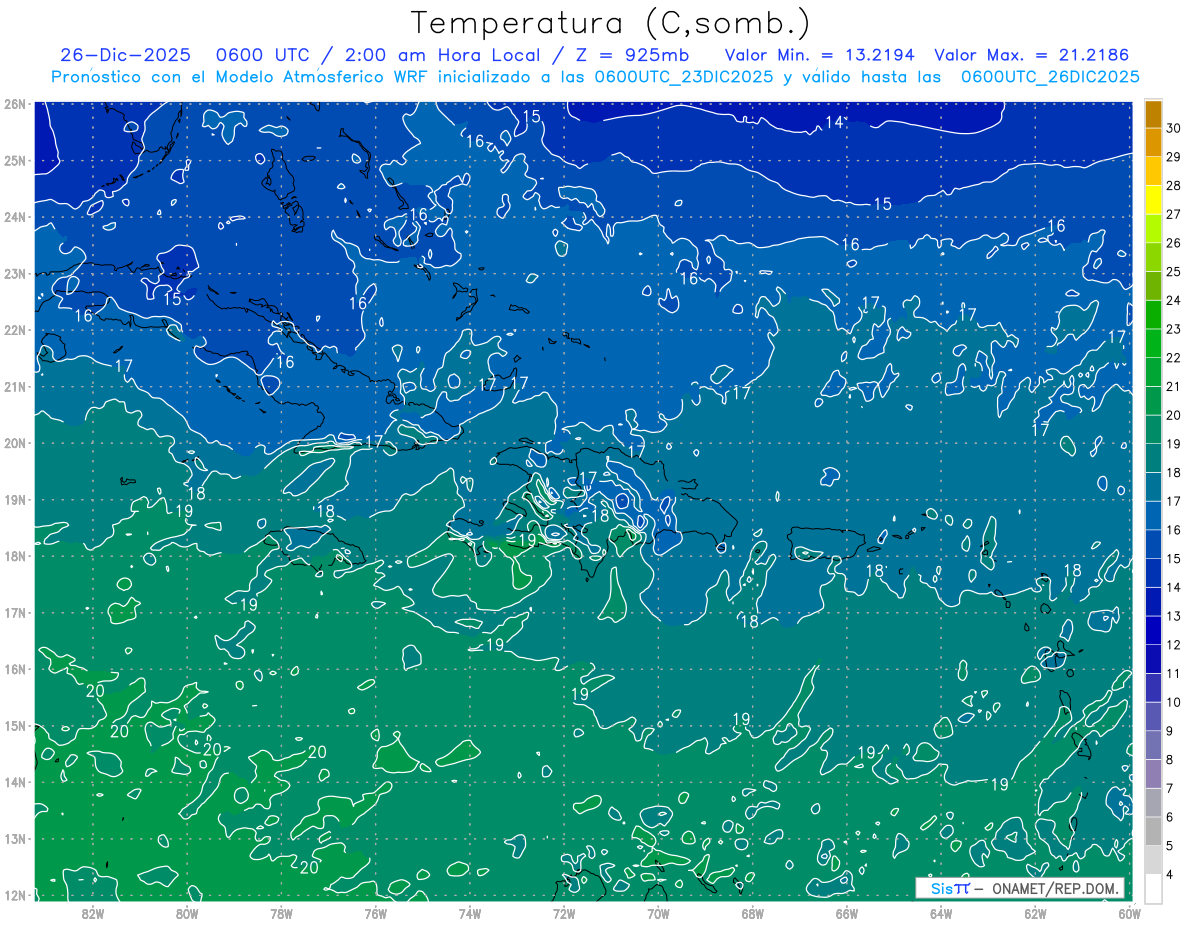Click the latitude axis label "24N"

pyautogui.click(x=14, y=217)
